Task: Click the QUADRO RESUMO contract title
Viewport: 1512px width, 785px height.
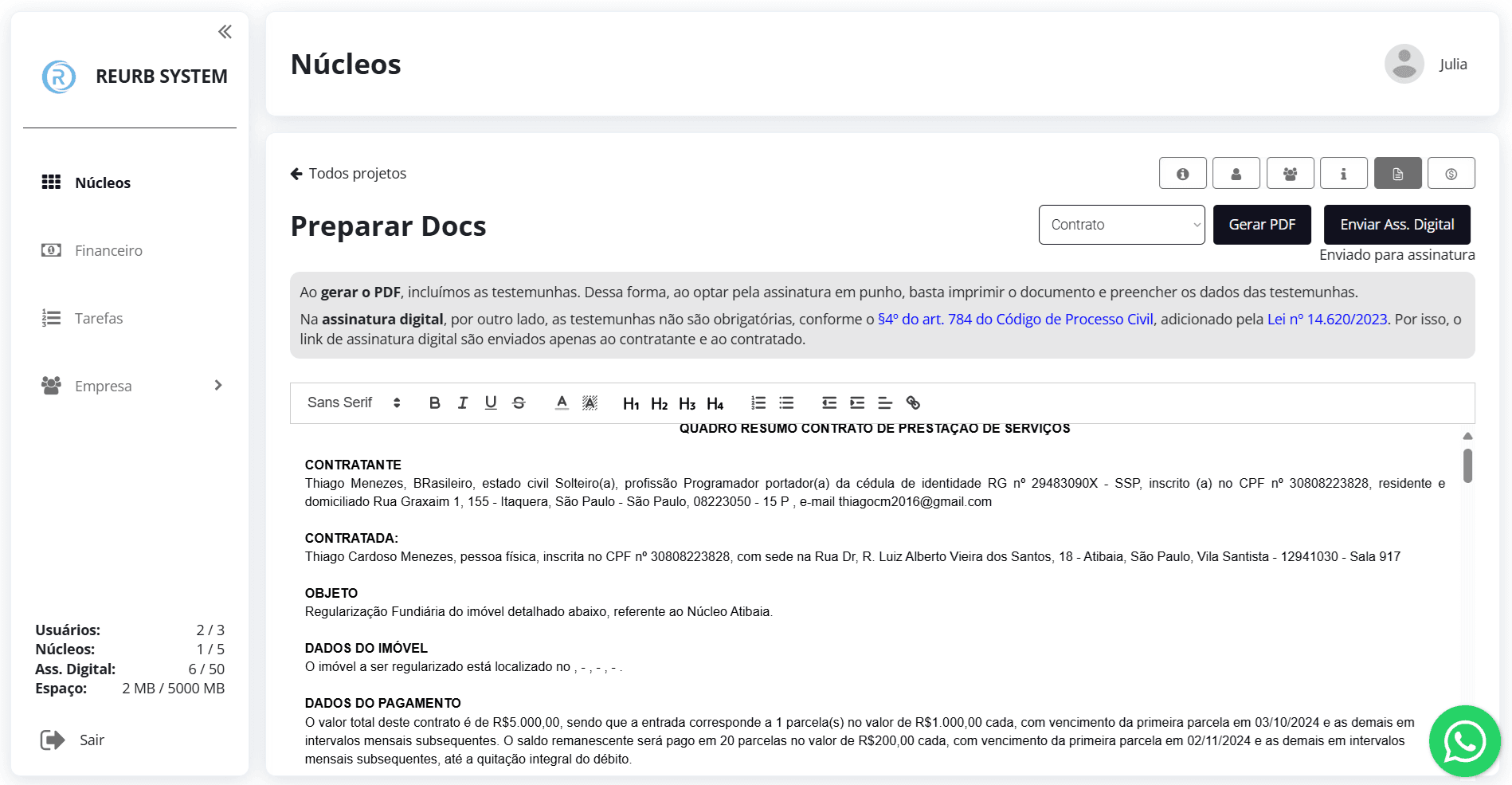Action: (x=875, y=428)
